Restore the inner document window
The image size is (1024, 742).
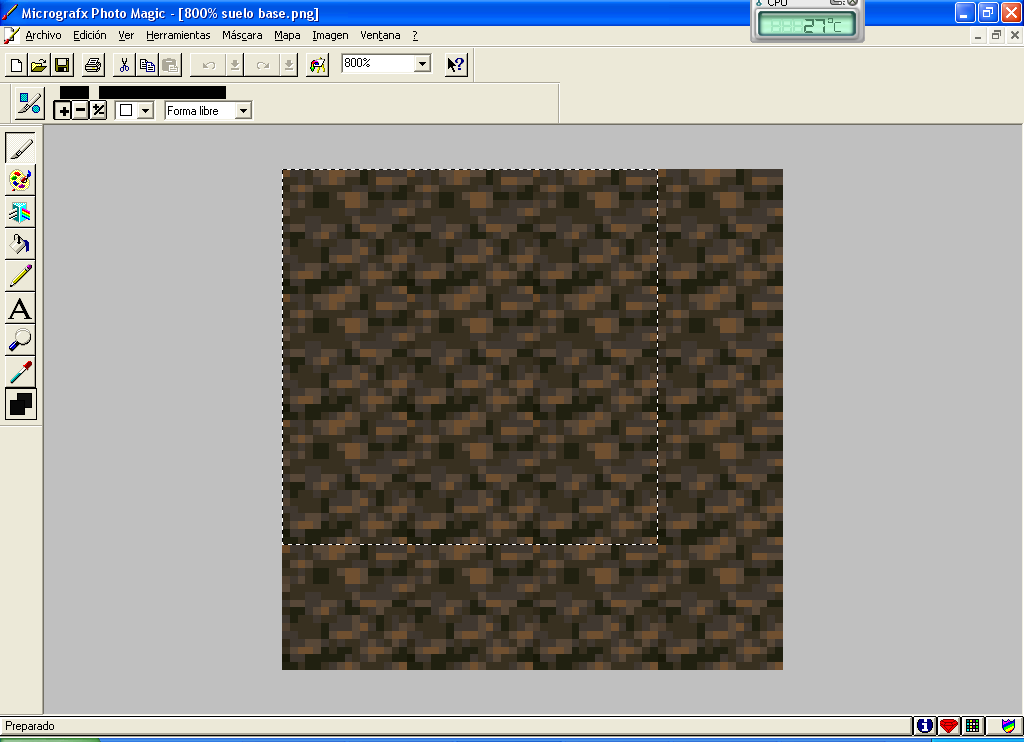click(996, 35)
